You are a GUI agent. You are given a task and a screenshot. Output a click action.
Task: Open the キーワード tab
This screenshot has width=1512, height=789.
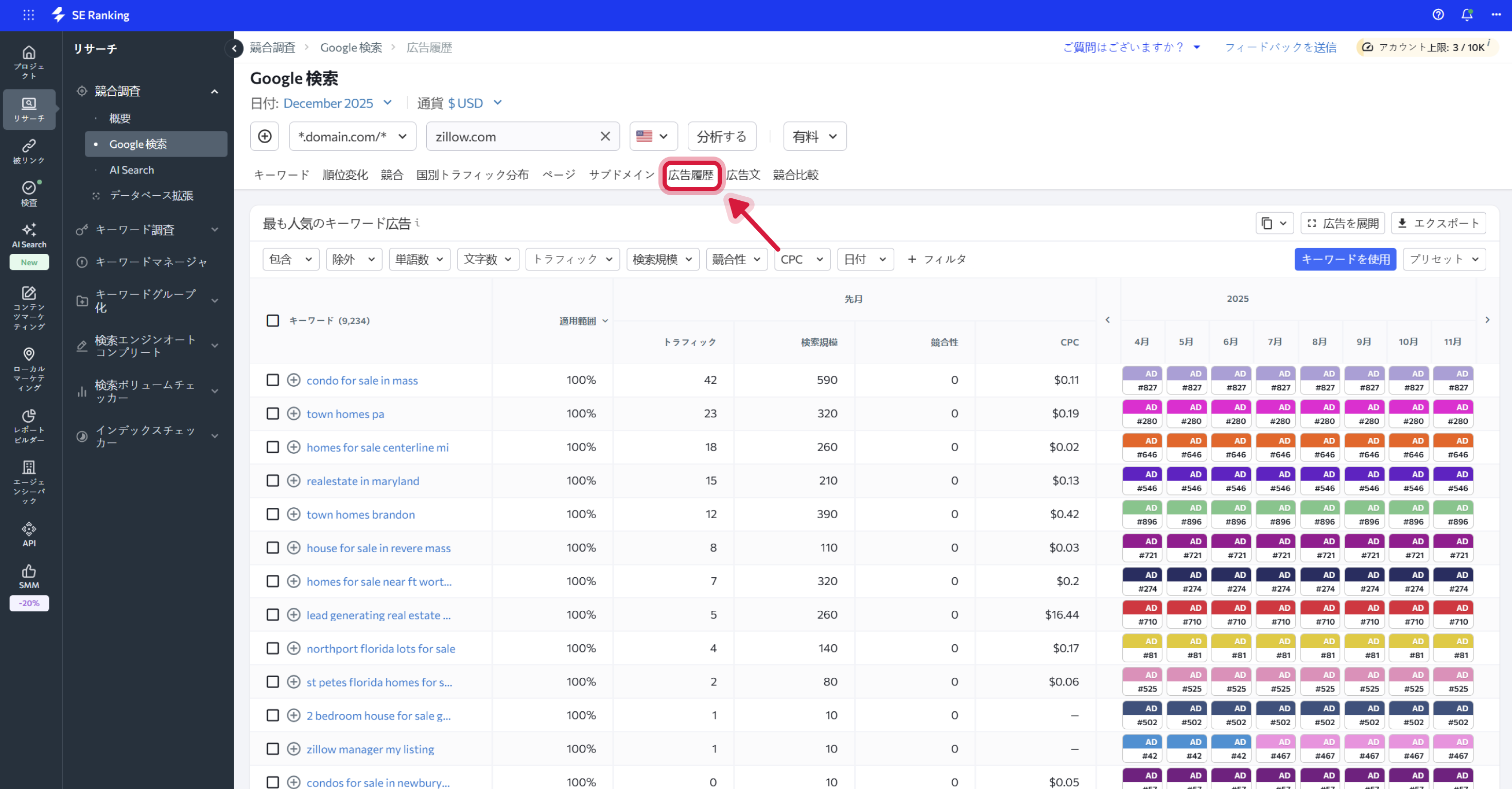coord(281,175)
